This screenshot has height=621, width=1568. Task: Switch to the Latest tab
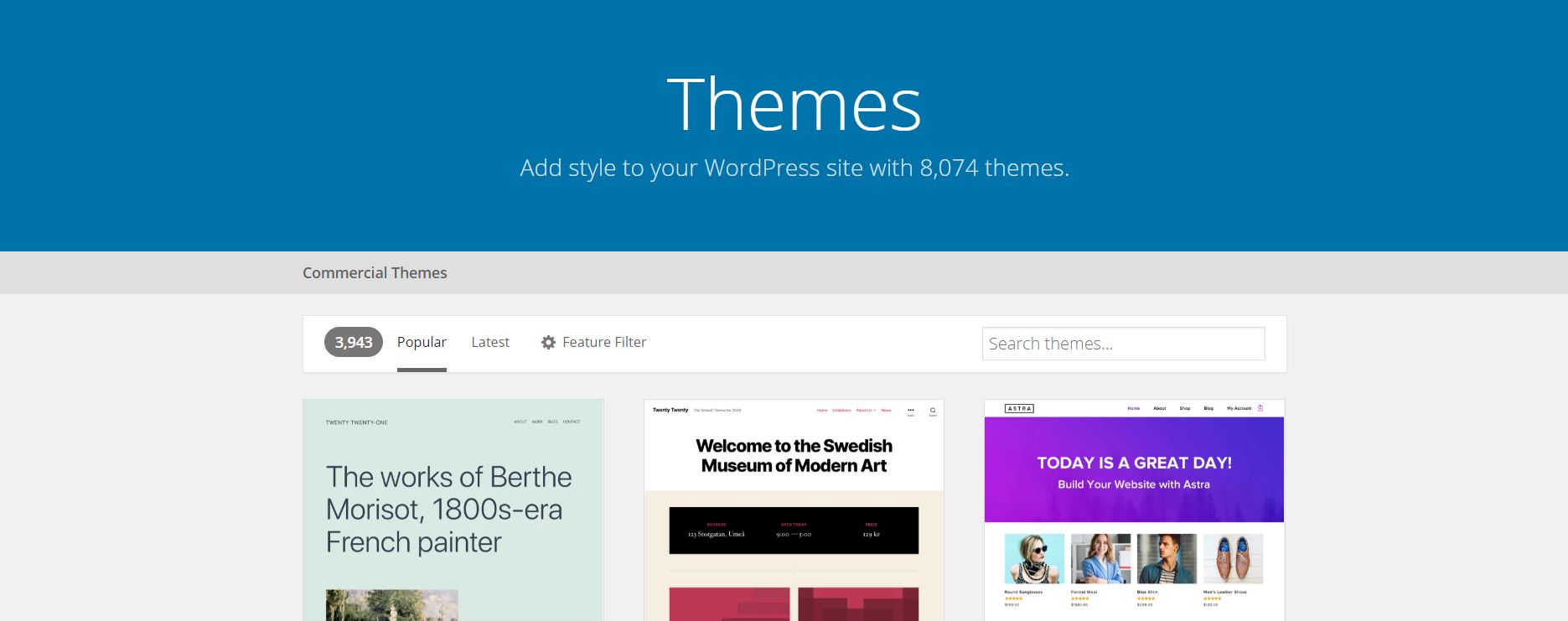pyautogui.click(x=490, y=342)
